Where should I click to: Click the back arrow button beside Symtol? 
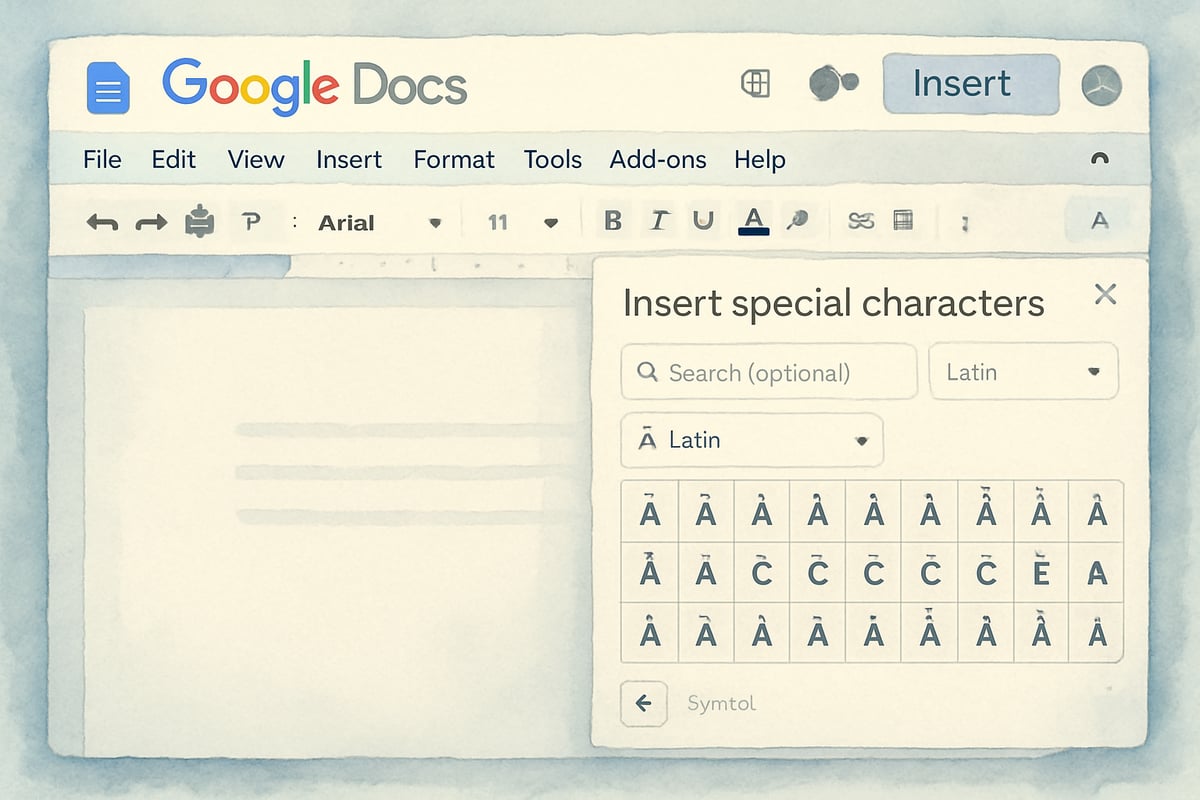[644, 703]
